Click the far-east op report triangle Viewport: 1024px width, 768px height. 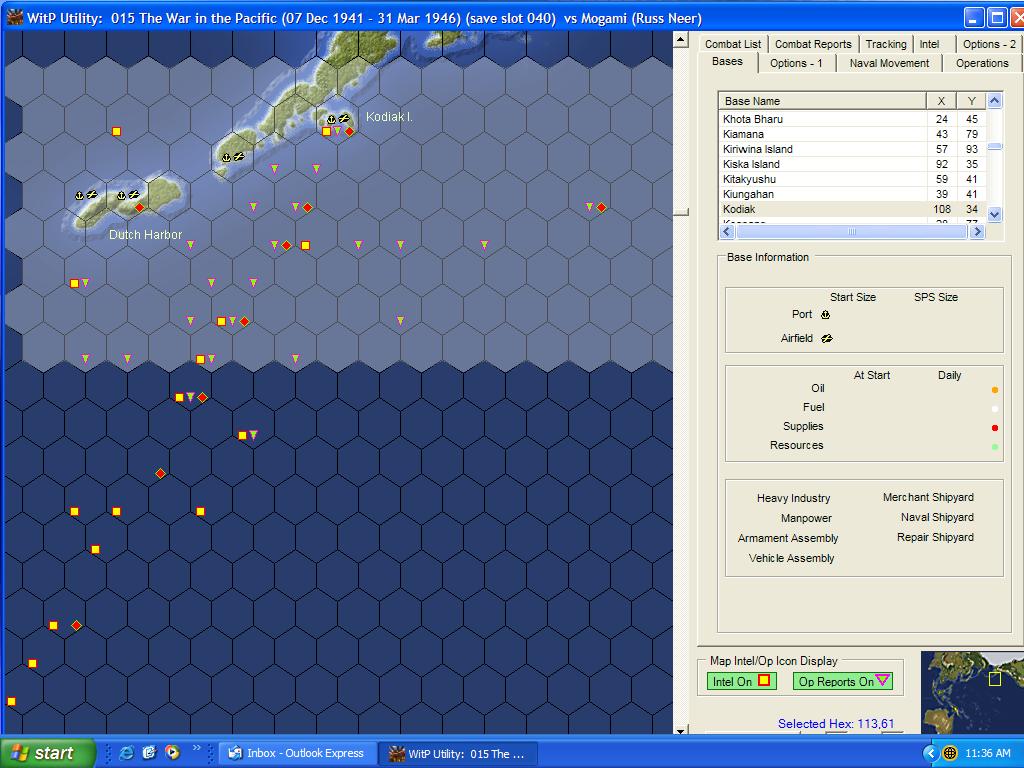click(590, 207)
